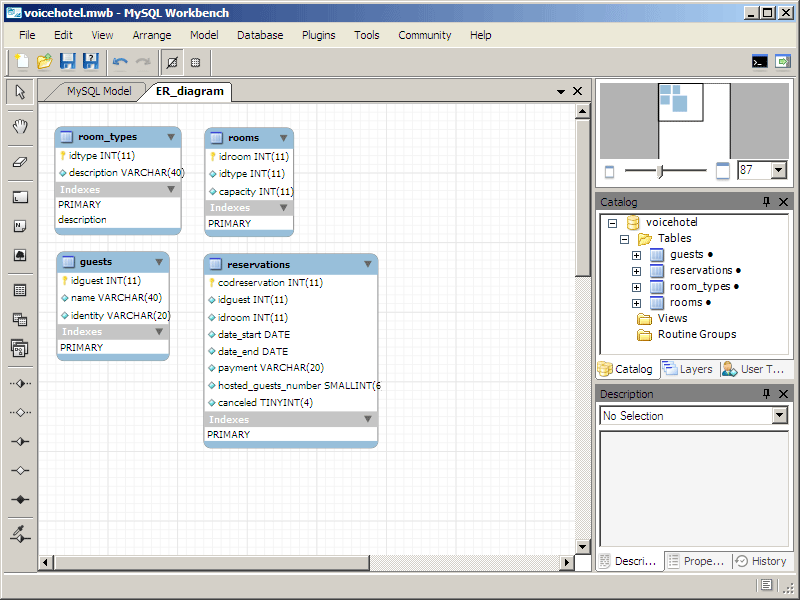Expand the reservations table in Catalog
800x600 pixels.
[x=636, y=271]
